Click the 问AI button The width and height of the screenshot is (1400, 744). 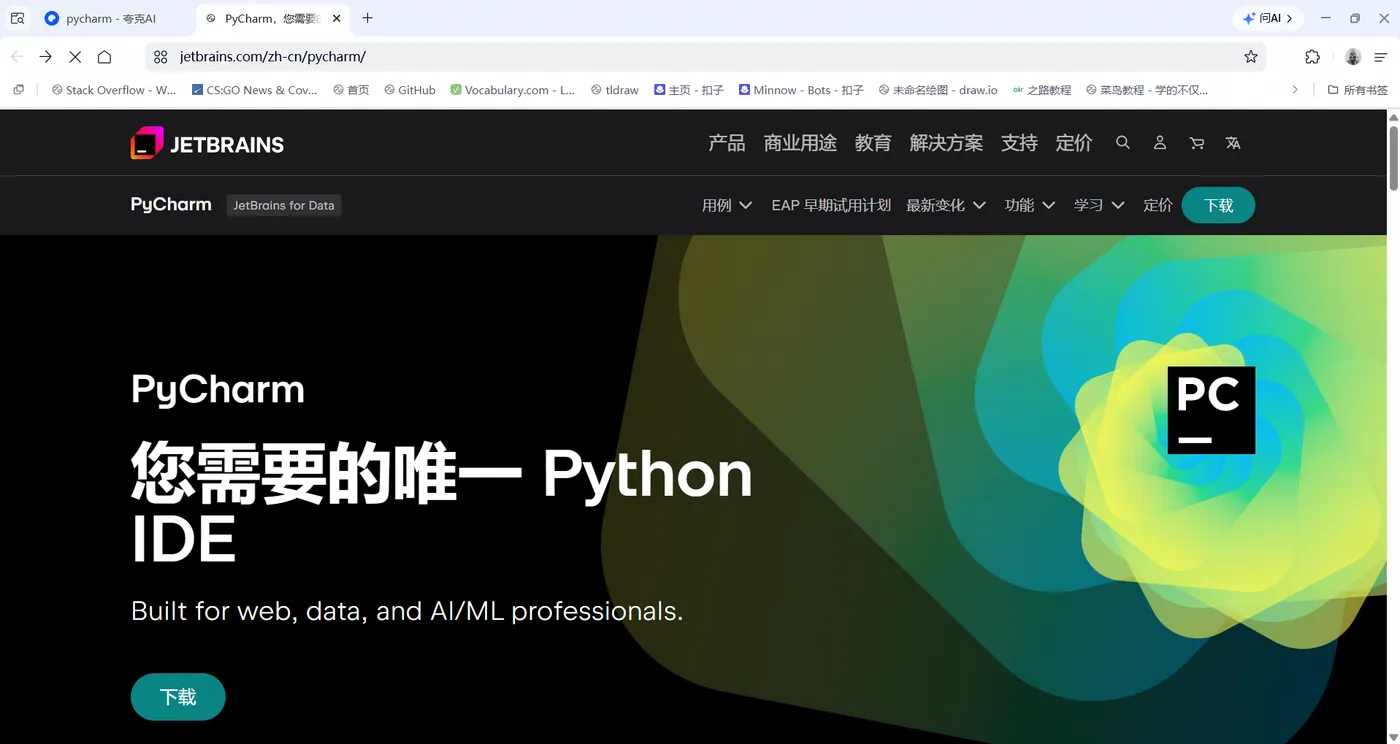click(1268, 18)
